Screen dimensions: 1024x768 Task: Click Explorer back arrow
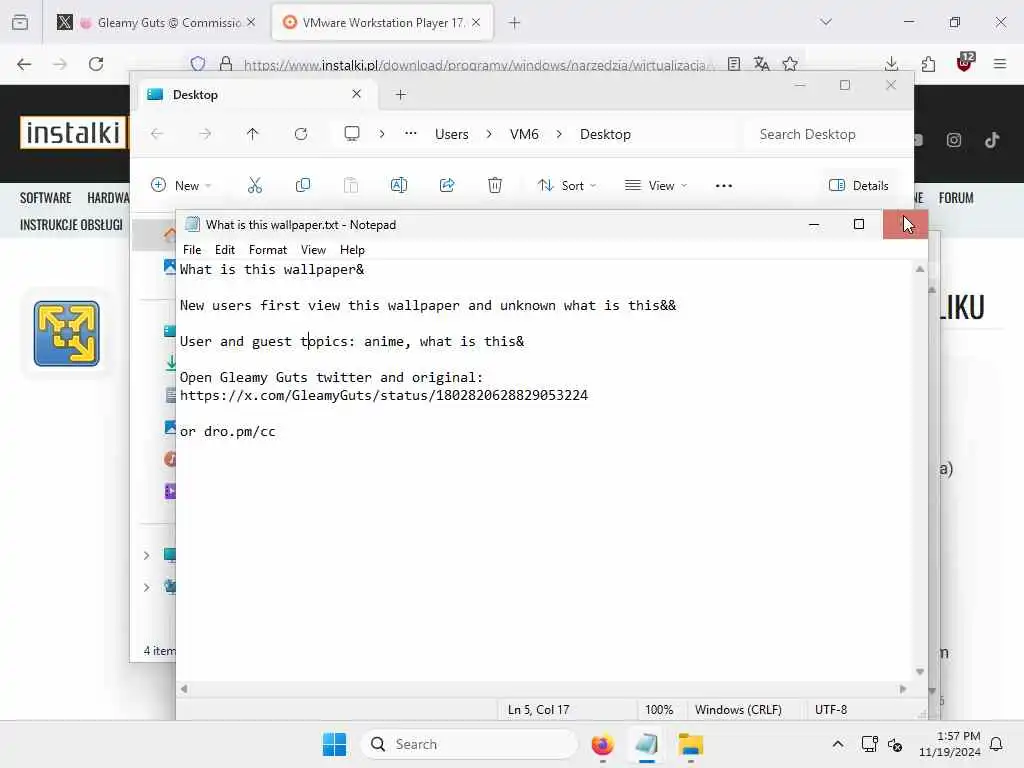[157, 134]
